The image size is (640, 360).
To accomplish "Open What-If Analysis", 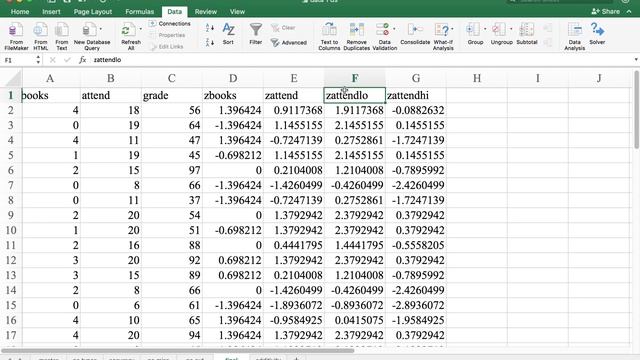I will click(443, 36).
